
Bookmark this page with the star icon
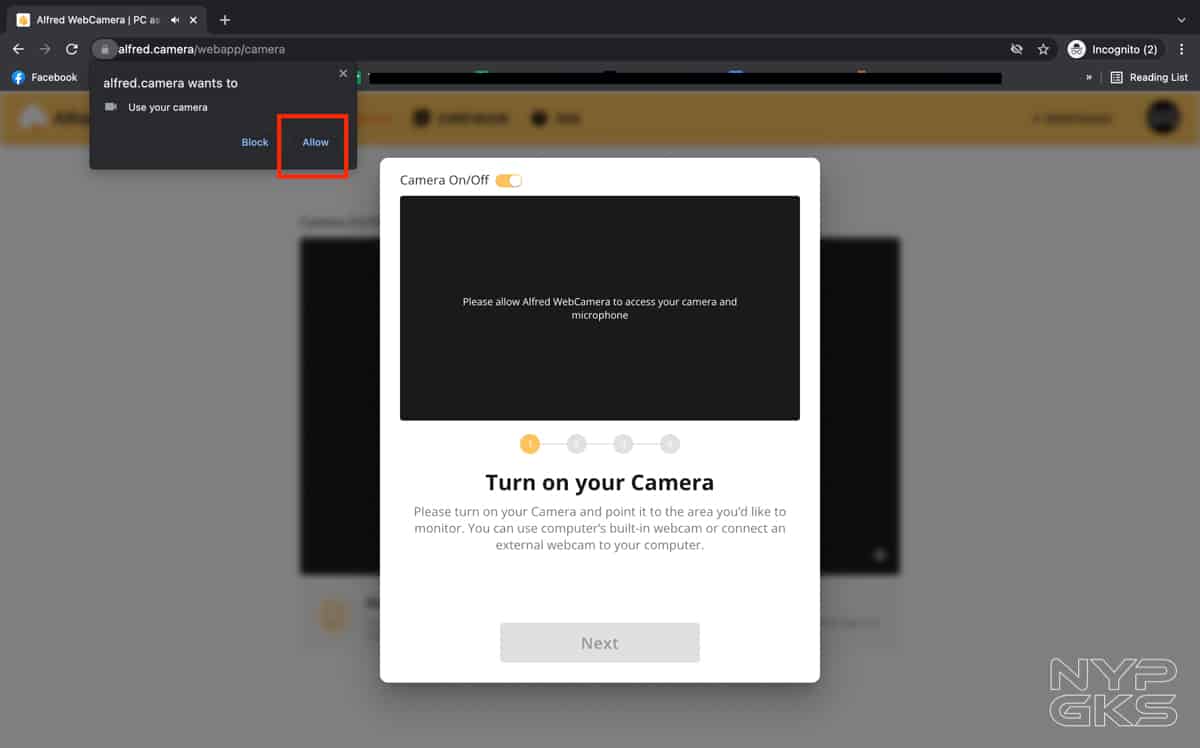pyautogui.click(x=1043, y=49)
